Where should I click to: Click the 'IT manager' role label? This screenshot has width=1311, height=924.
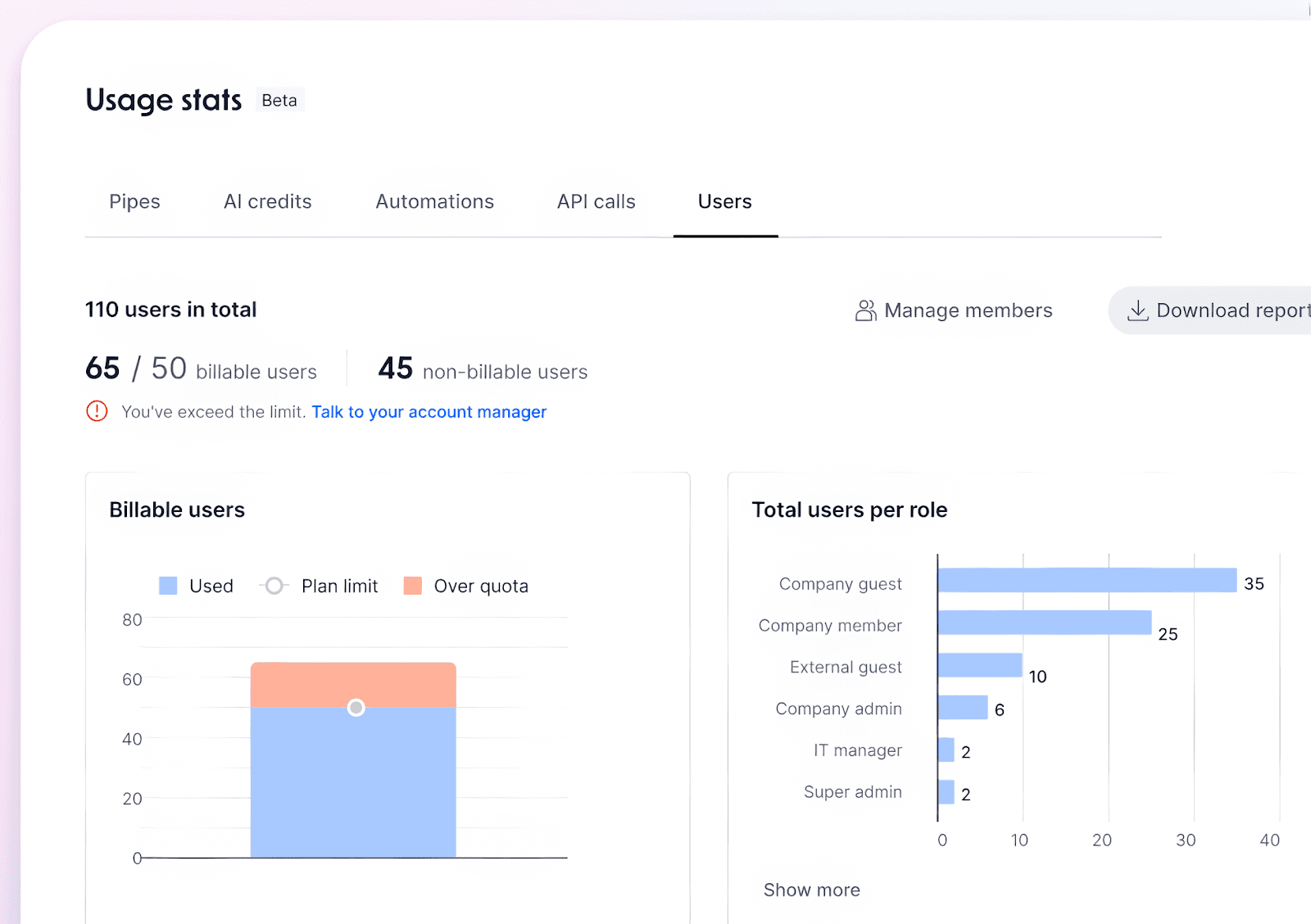(x=858, y=750)
